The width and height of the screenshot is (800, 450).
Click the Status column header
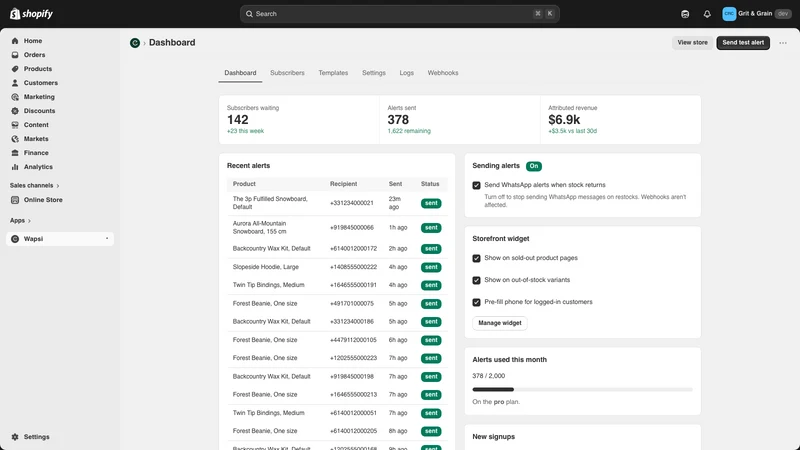[x=430, y=184]
